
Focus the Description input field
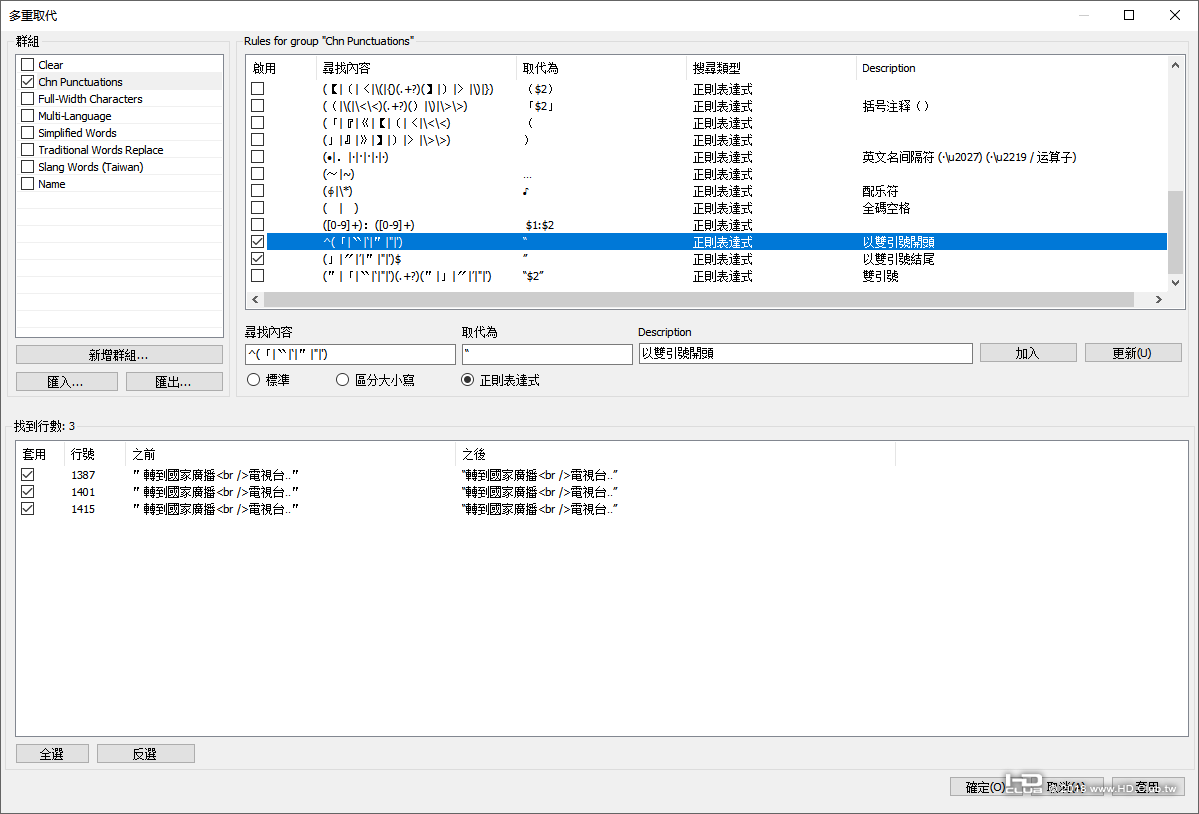click(x=805, y=353)
